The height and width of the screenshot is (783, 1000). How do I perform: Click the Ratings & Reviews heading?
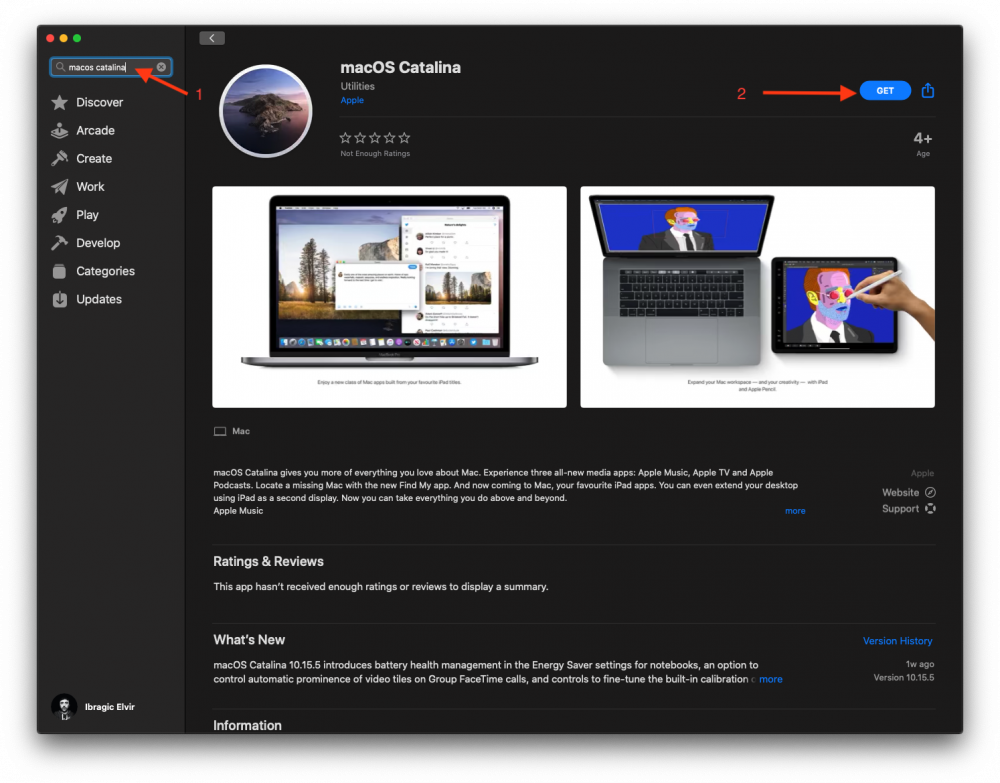tap(268, 561)
